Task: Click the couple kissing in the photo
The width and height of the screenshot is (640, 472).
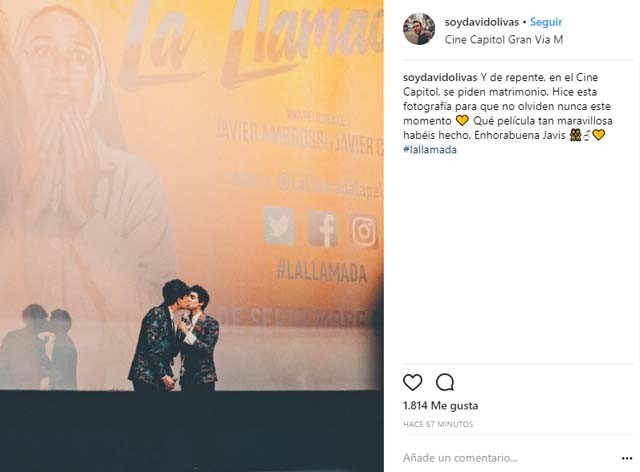Action: pyautogui.click(x=174, y=335)
